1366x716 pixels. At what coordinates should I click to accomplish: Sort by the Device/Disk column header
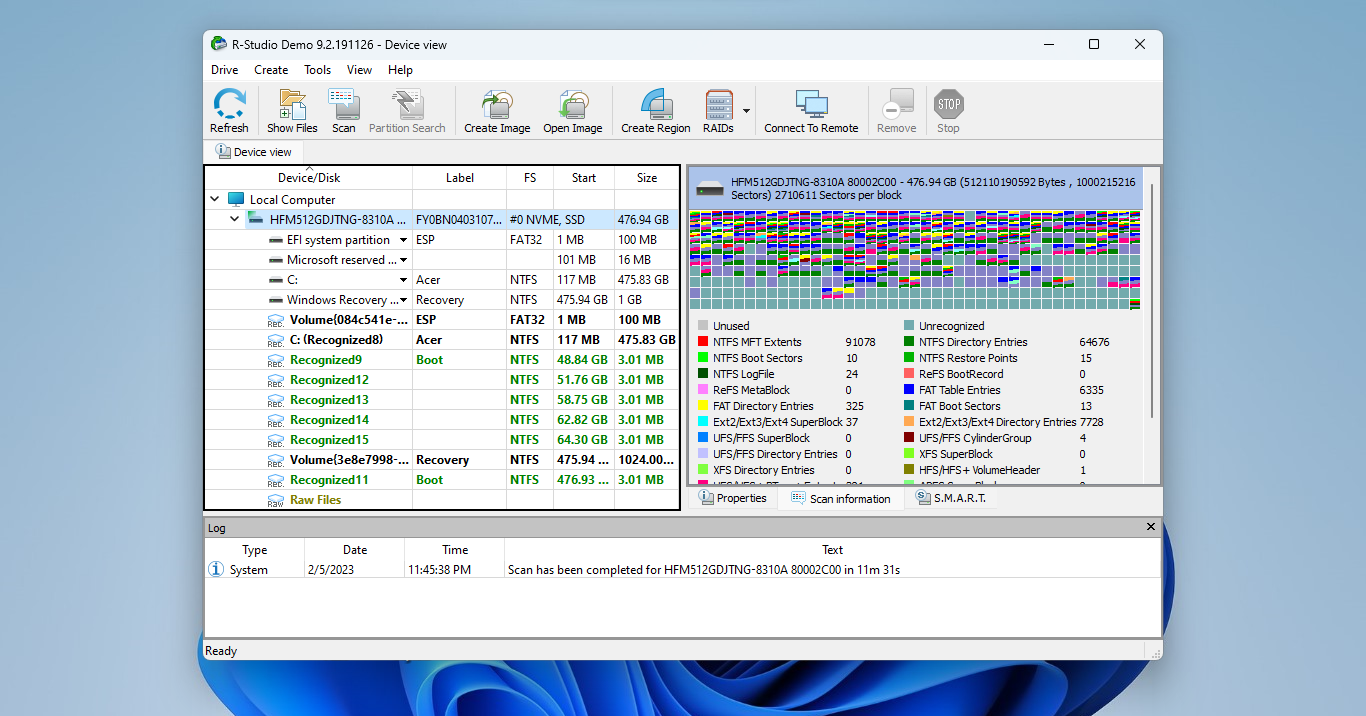click(309, 178)
